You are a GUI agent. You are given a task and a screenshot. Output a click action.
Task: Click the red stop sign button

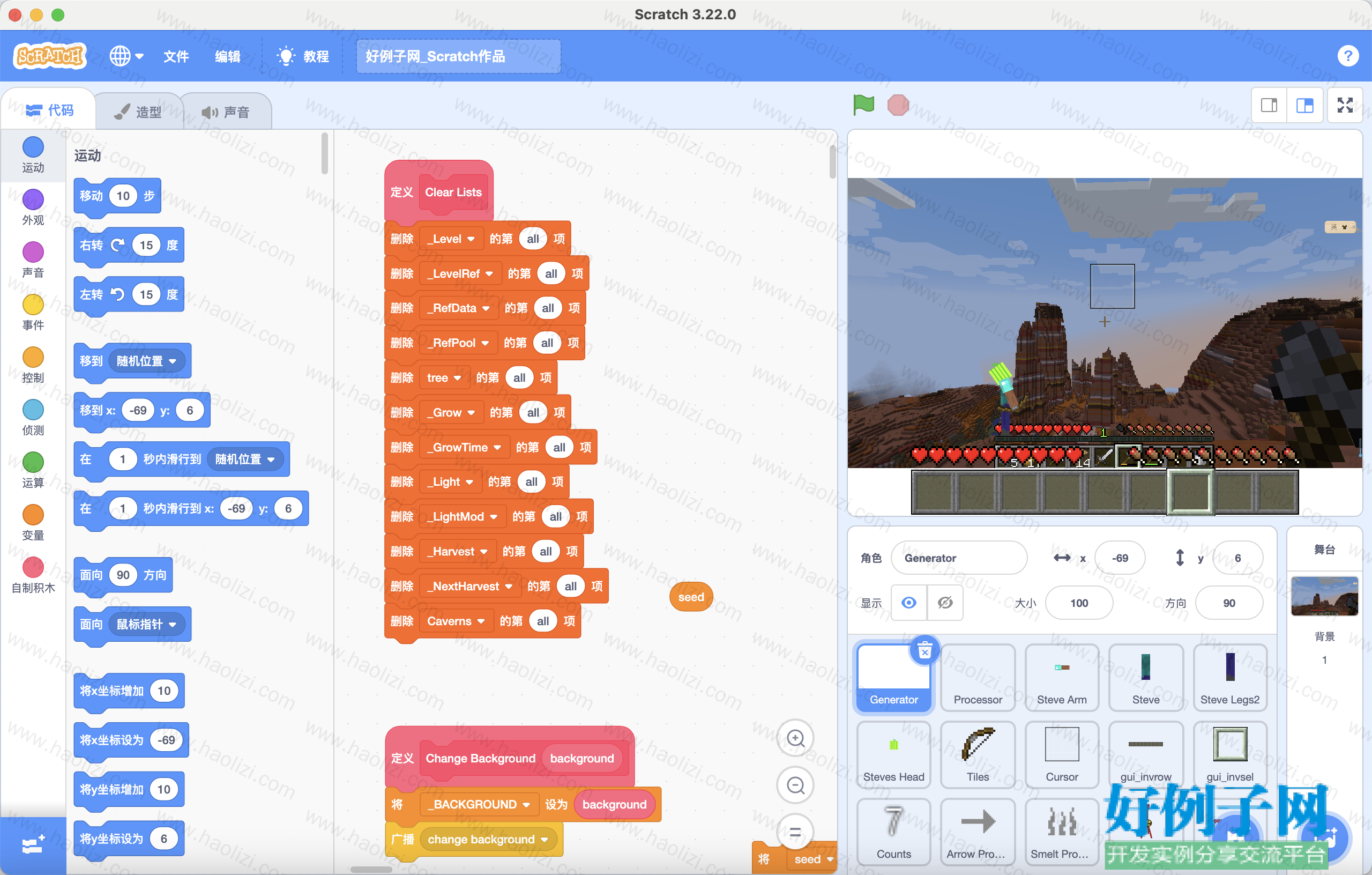(x=897, y=105)
